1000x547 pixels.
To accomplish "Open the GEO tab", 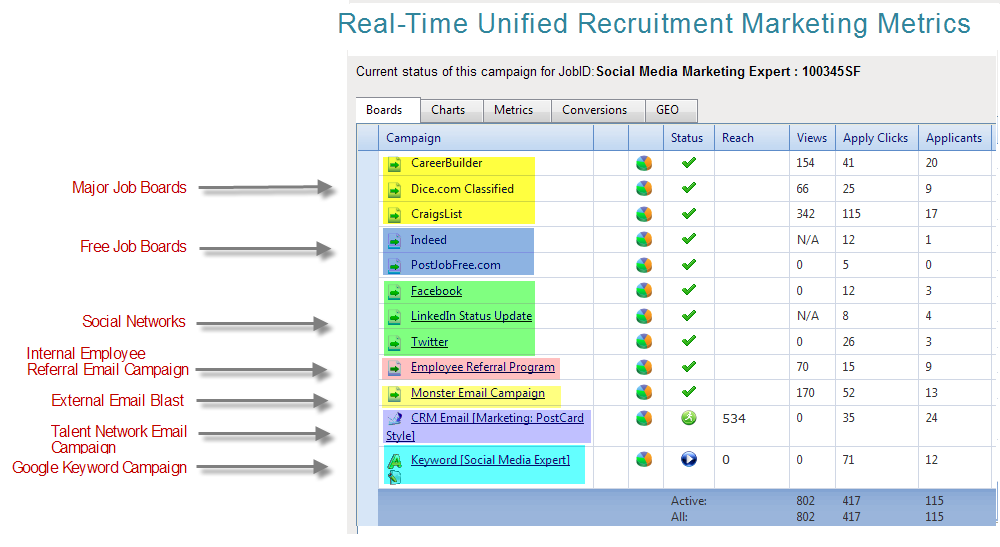I will click(671, 110).
